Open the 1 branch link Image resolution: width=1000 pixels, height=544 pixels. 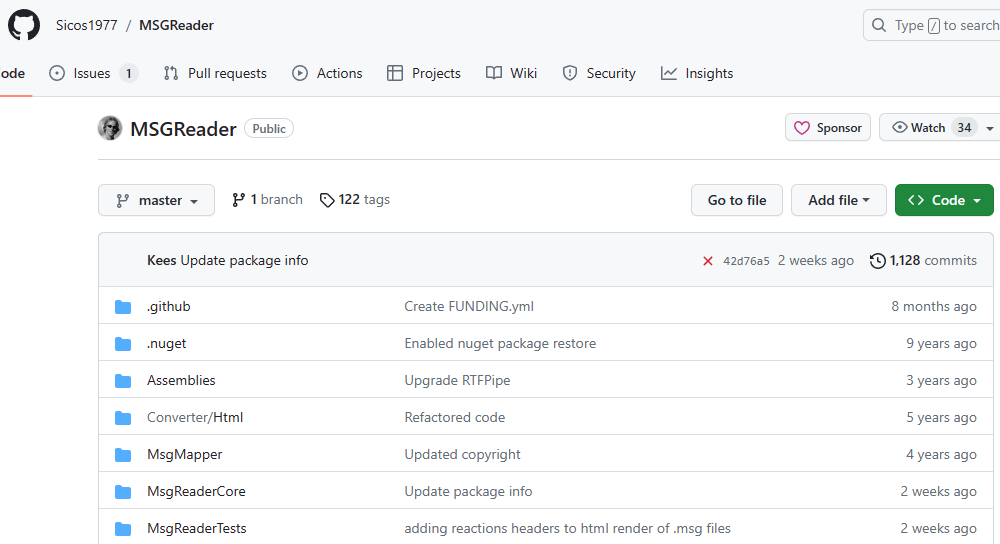pyautogui.click(x=267, y=200)
